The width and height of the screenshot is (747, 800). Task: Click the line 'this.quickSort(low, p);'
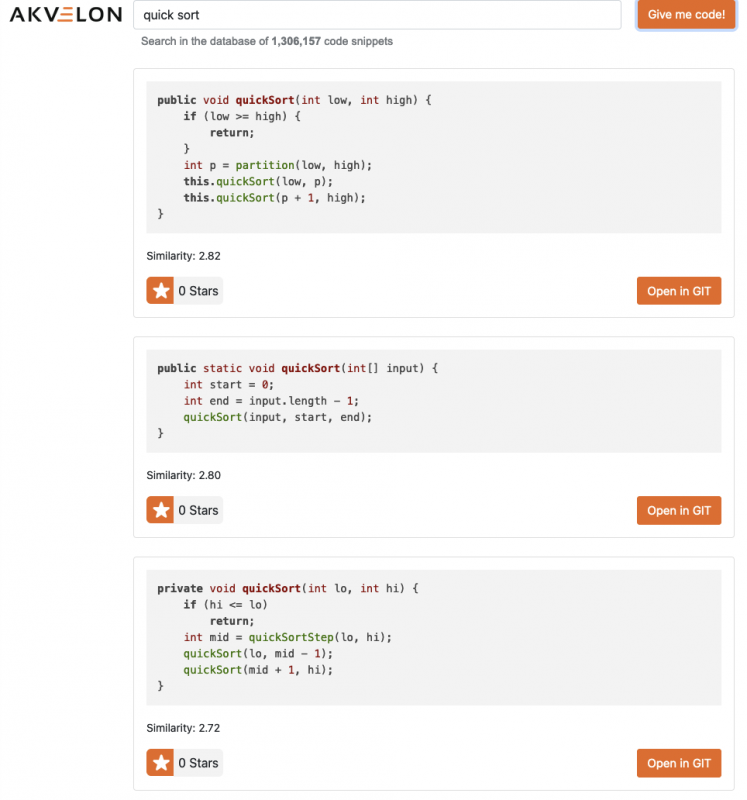click(x=258, y=182)
